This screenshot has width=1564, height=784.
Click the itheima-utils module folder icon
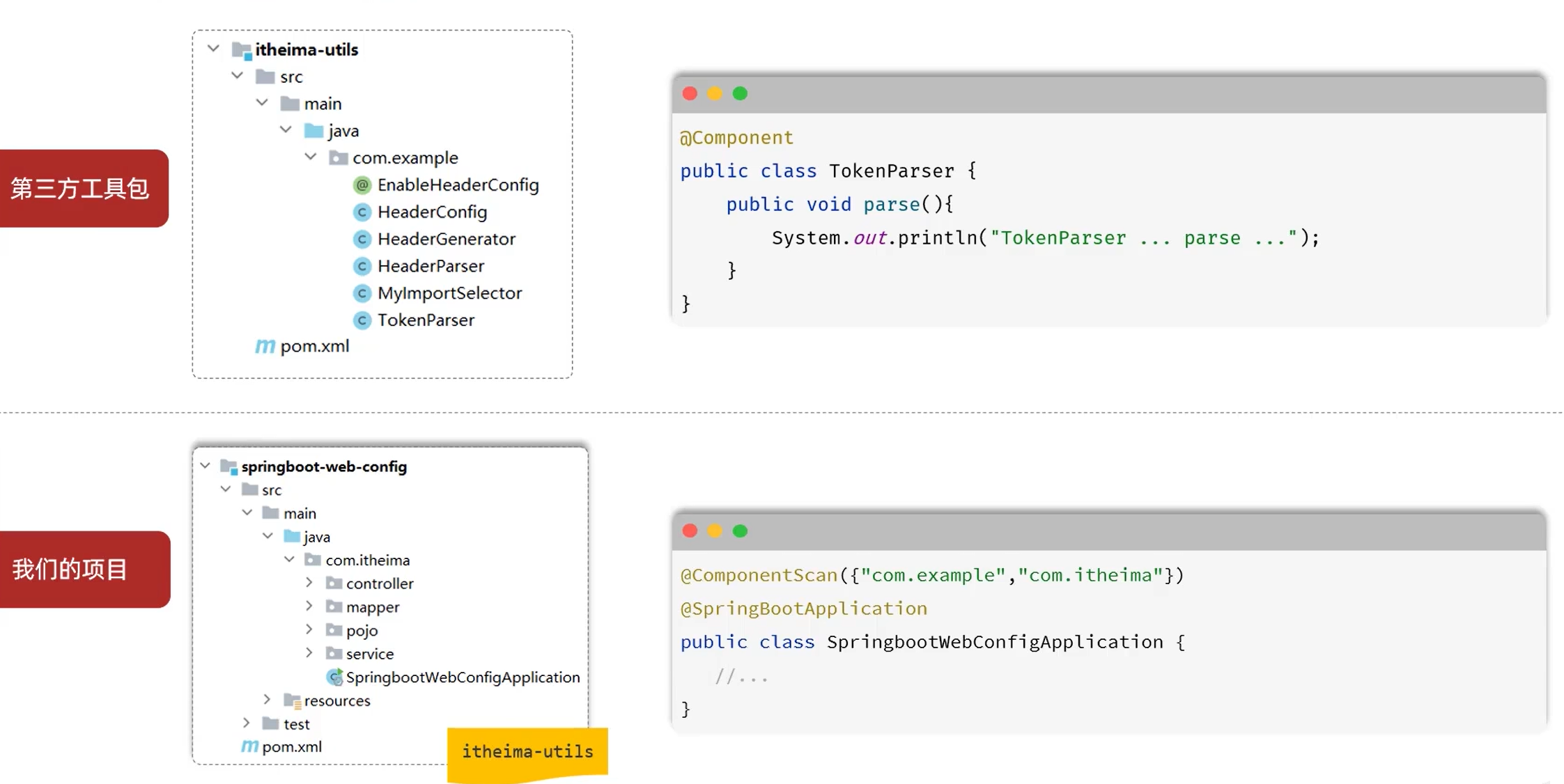click(242, 50)
